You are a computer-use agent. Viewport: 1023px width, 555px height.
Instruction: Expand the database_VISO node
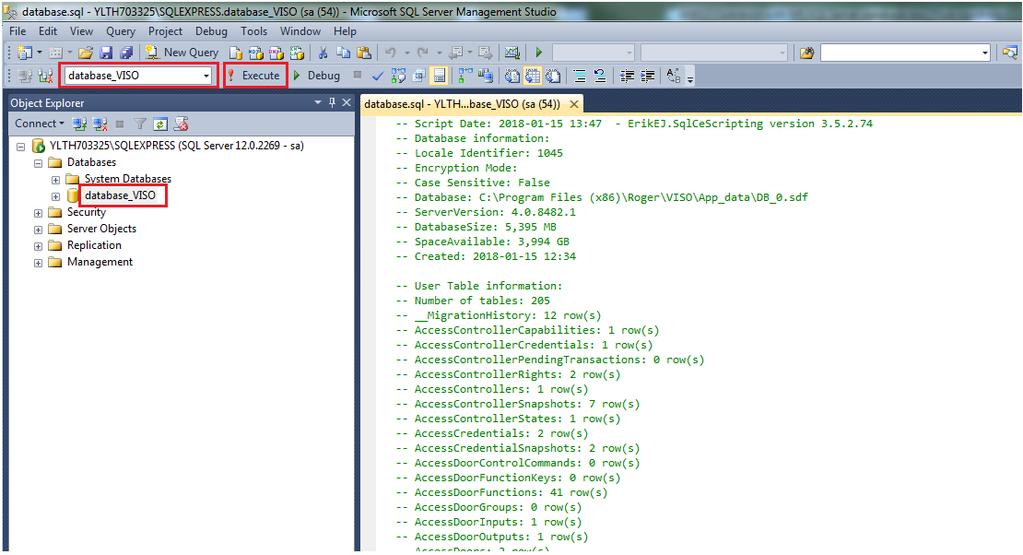55,196
